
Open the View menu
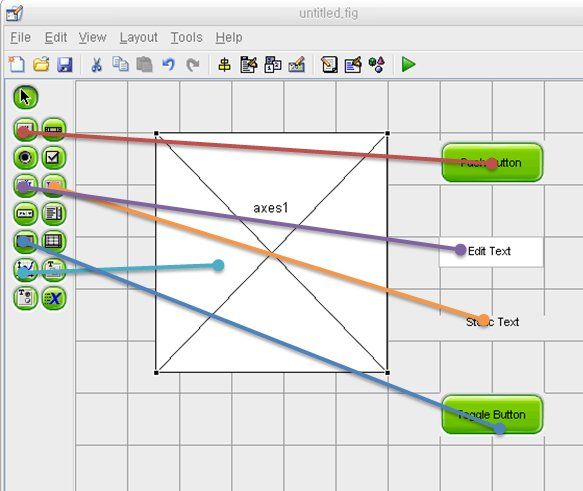click(93, 38)
